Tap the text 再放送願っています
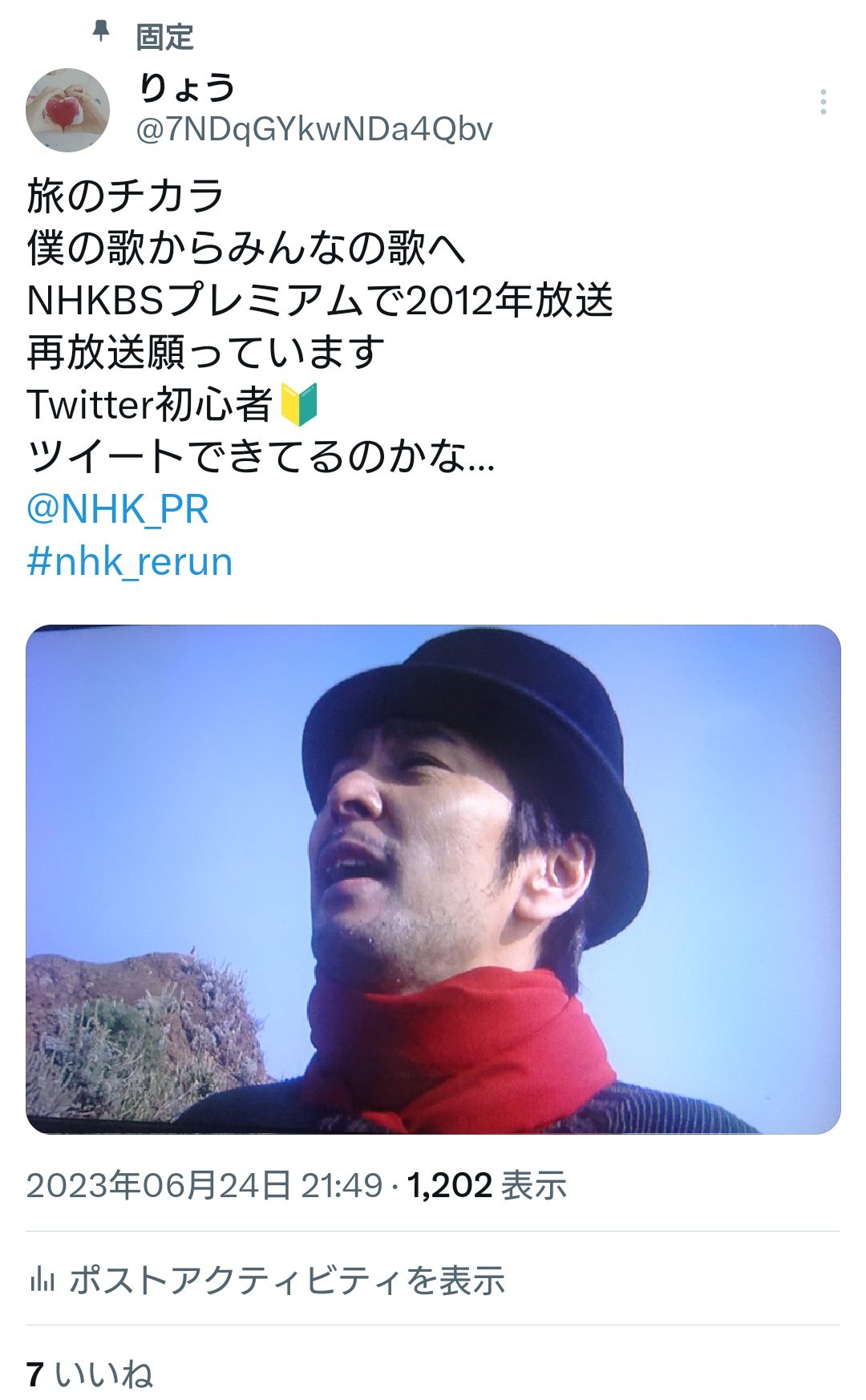 (206, 353)
